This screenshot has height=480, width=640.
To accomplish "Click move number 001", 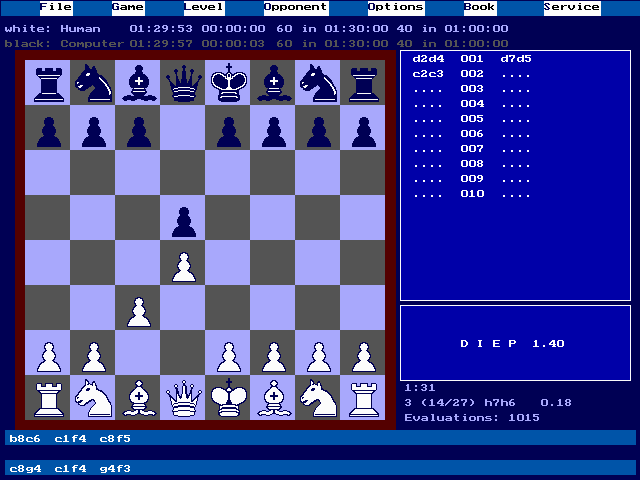I will [x=472, y=59].
